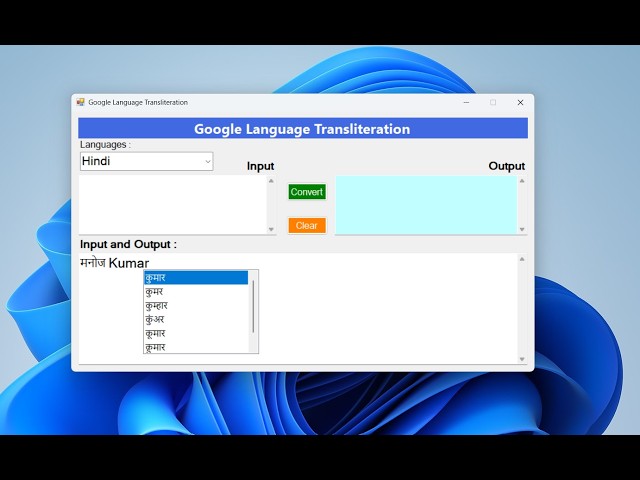640x480 pixels.
Task: Click the 'Languages :' label
Action: [105, 144]
